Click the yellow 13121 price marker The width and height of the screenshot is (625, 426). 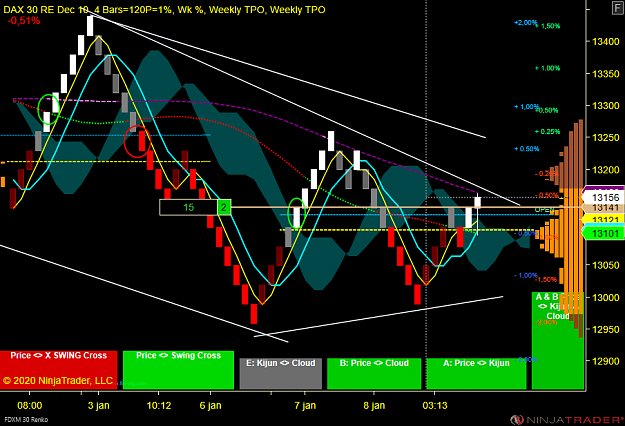coord(604,219)
